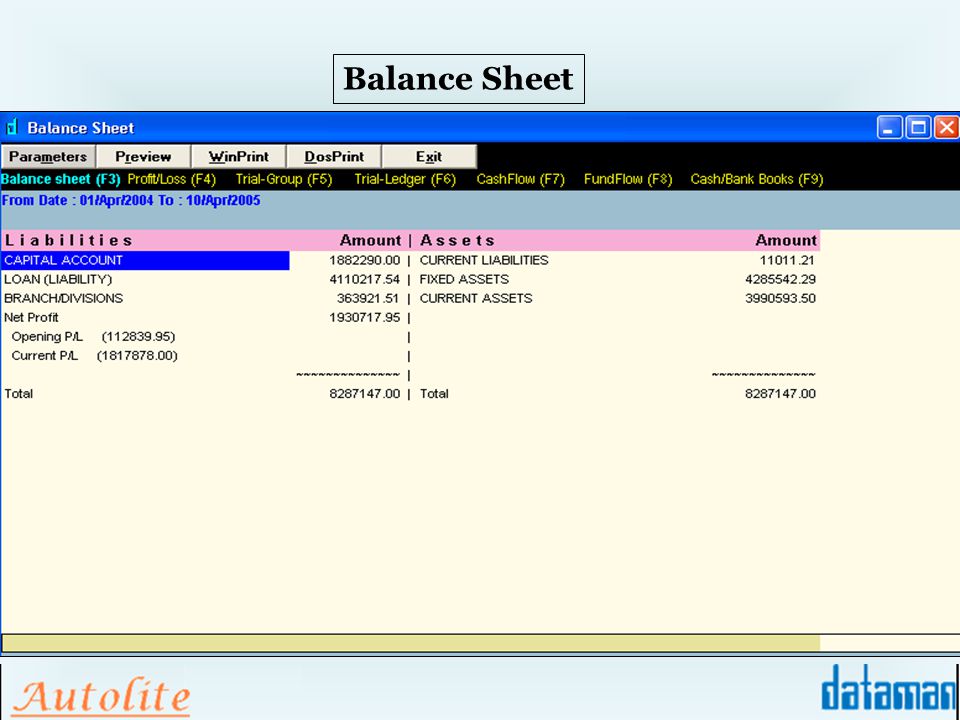Select the BRANCH/DIVISIONS row
960x720 pixels.
[64, 298]
